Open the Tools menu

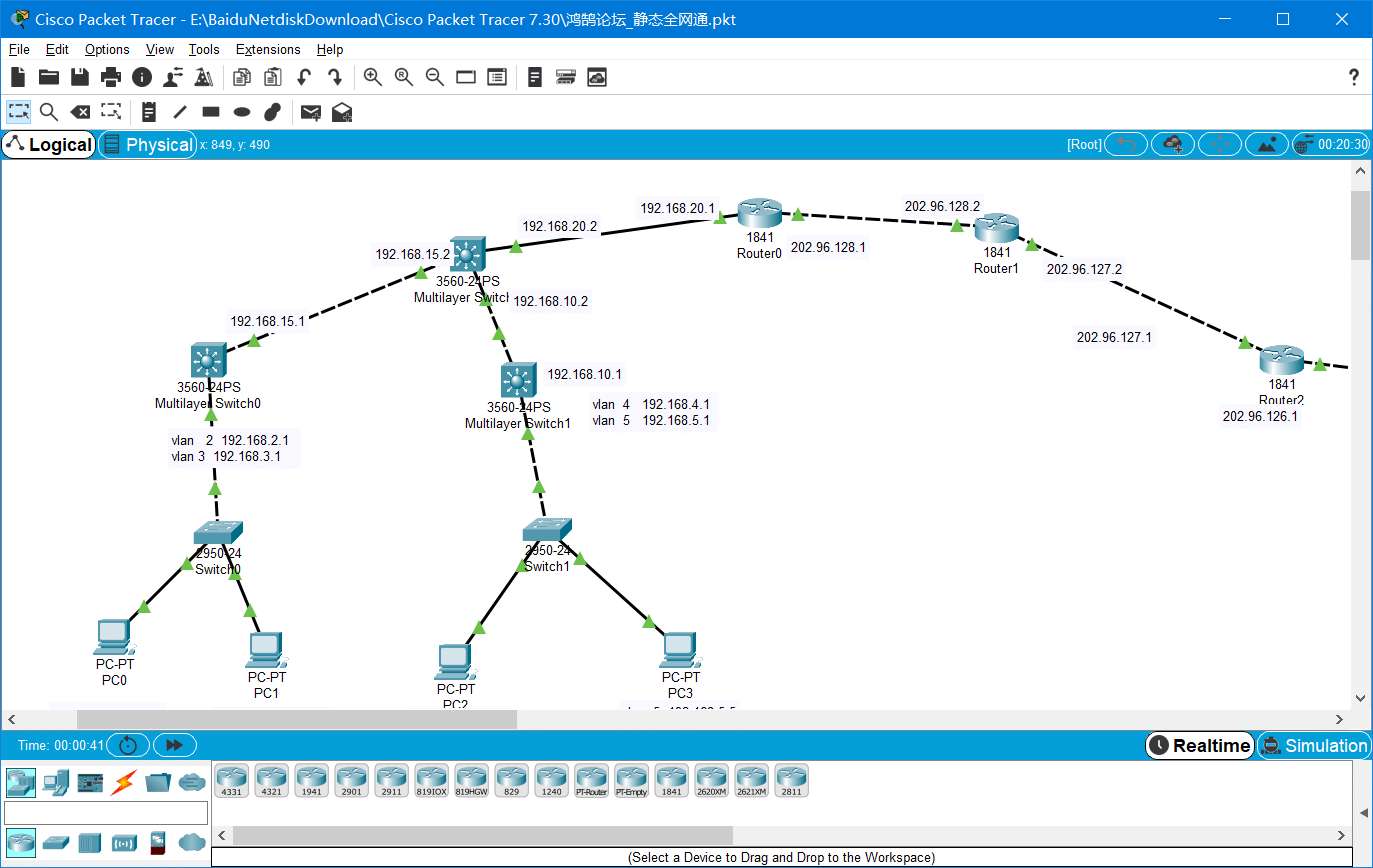pos(204,49)
